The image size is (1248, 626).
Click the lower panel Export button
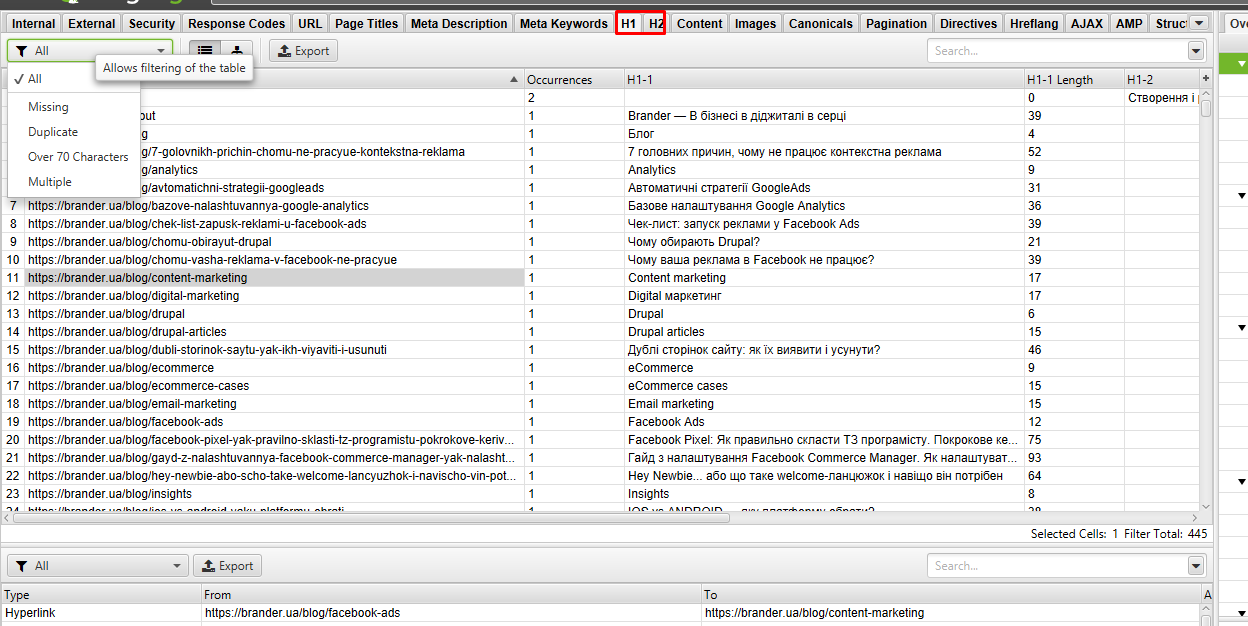(x=227, y=566)
